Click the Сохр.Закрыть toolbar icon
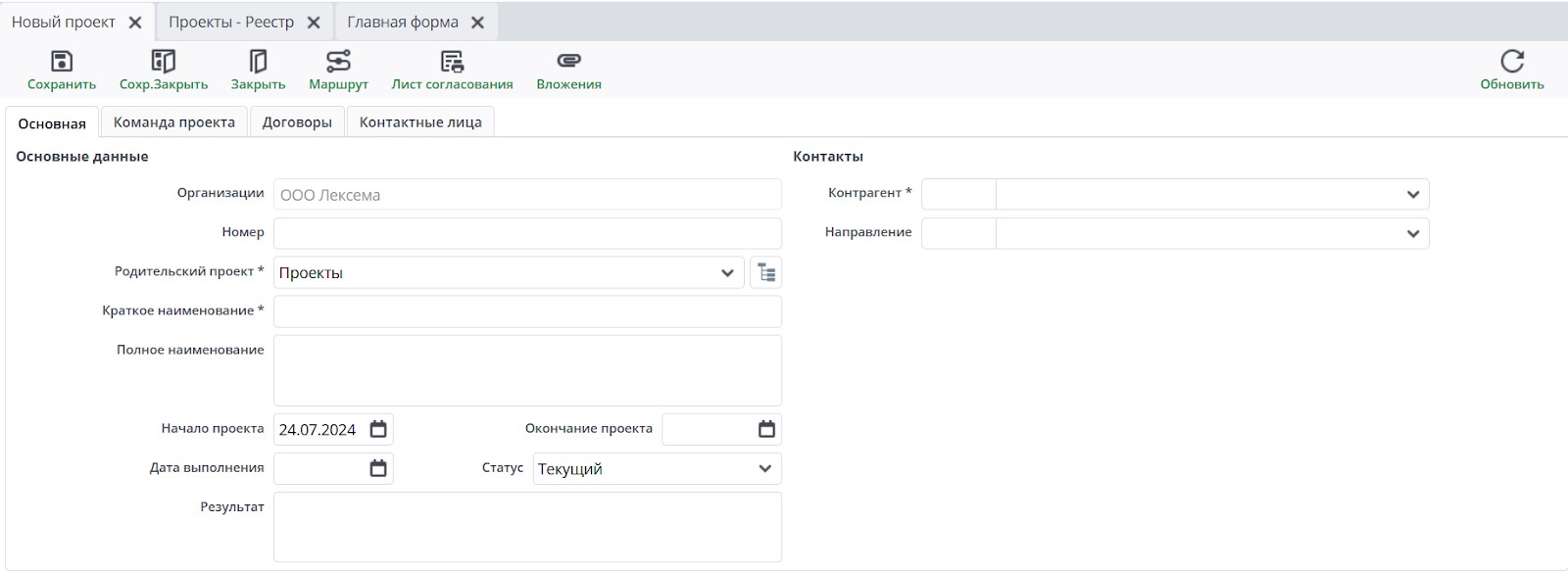1568x571 pixels. tap(164, 62)
